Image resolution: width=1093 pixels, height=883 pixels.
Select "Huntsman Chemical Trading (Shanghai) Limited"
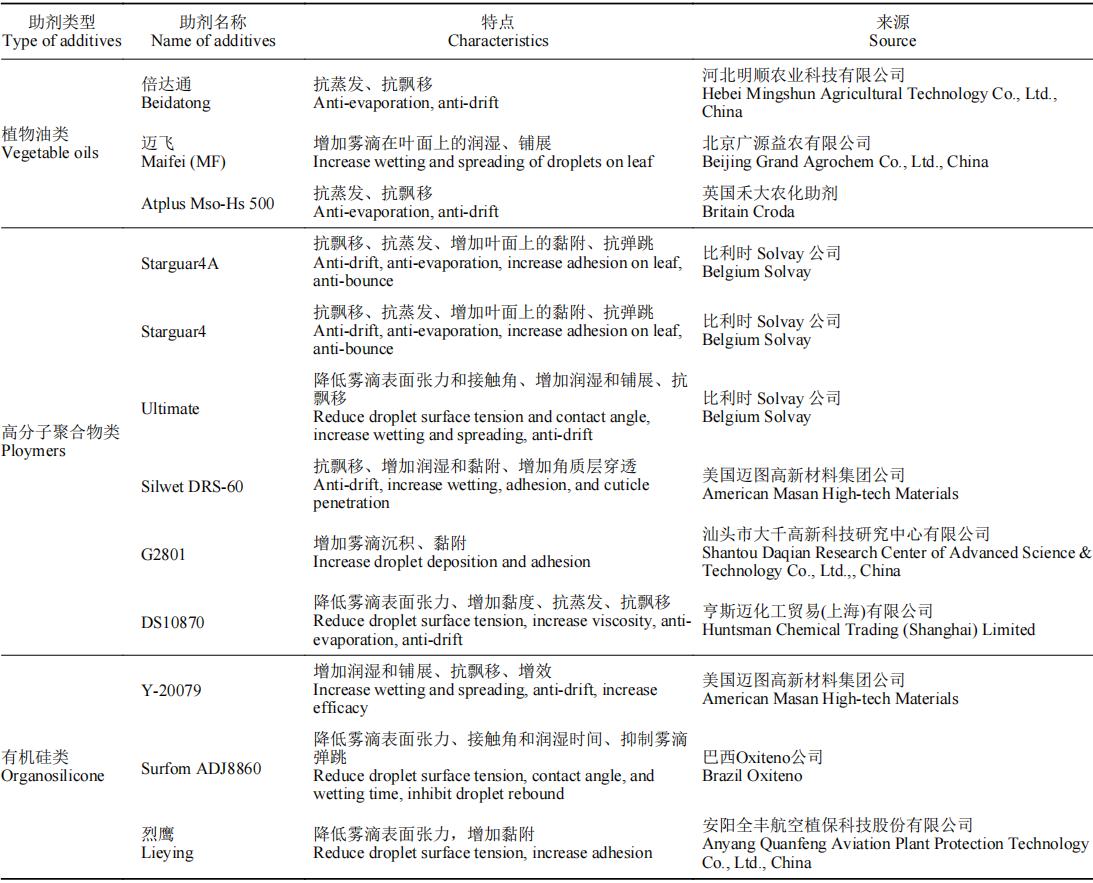point(869,630)
